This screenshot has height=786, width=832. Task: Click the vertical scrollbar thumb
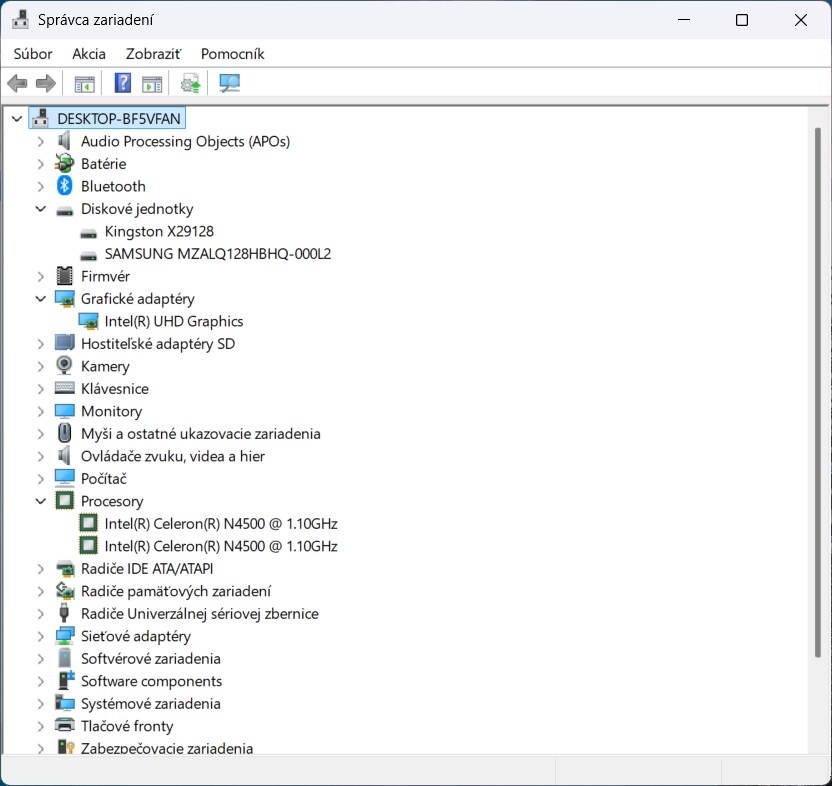pos(817,393)
